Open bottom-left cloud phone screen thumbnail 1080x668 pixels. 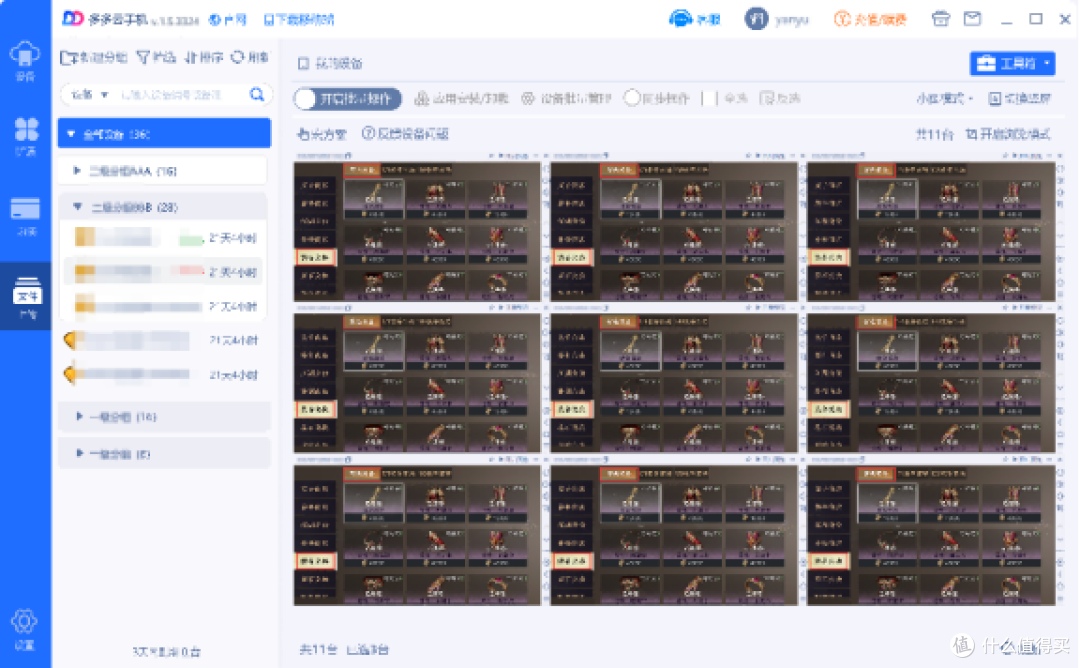[417, 535]
